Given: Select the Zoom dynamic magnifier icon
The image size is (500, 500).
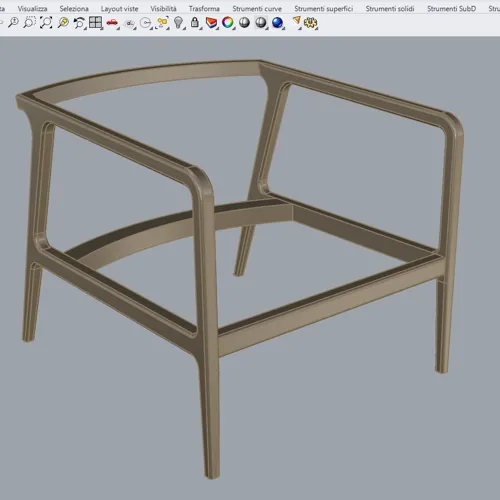Looking at the screenshot, I should coord(13,23).
